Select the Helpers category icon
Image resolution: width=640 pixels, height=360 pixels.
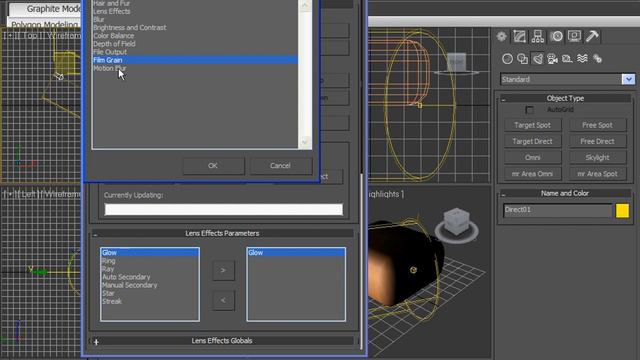point(567,59)
